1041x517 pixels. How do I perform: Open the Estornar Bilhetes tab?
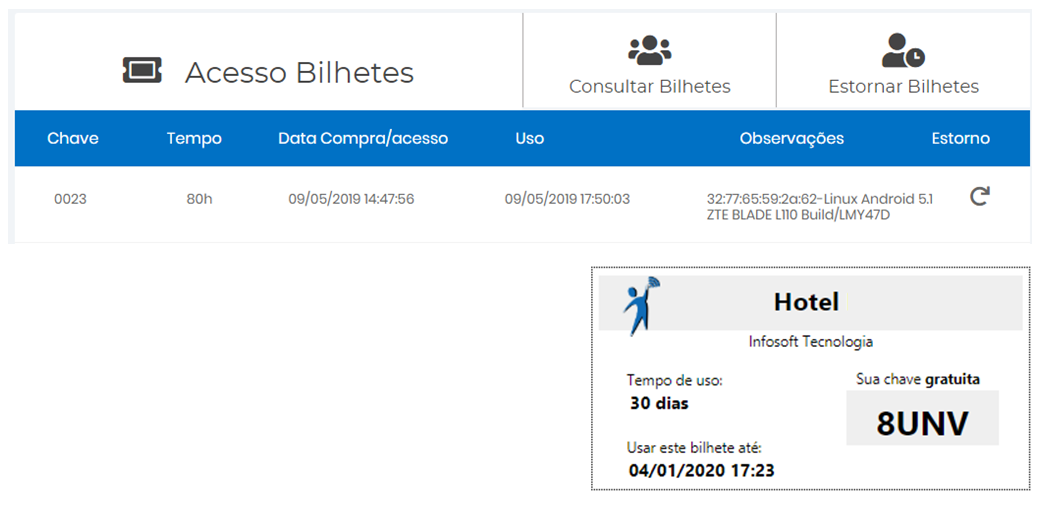click(x=903, y=86)
